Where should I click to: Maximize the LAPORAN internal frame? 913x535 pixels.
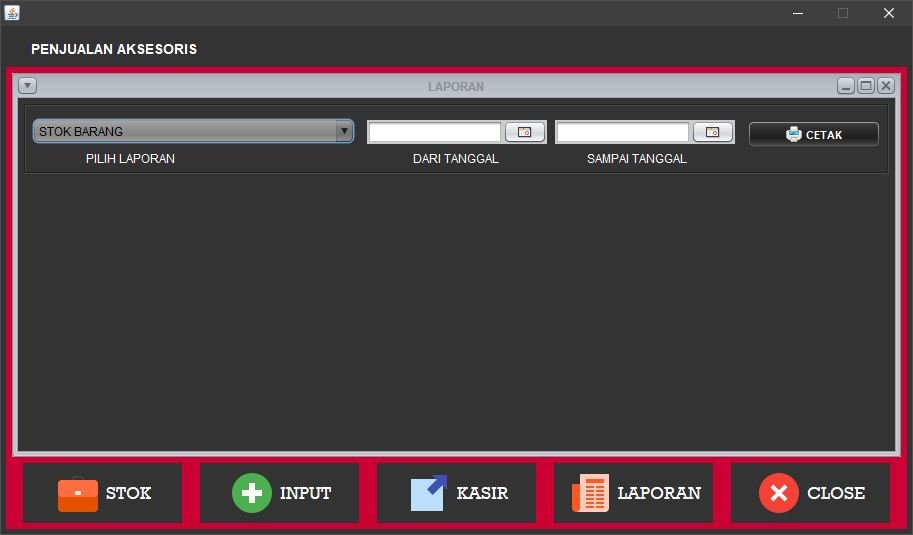[866, 86]
